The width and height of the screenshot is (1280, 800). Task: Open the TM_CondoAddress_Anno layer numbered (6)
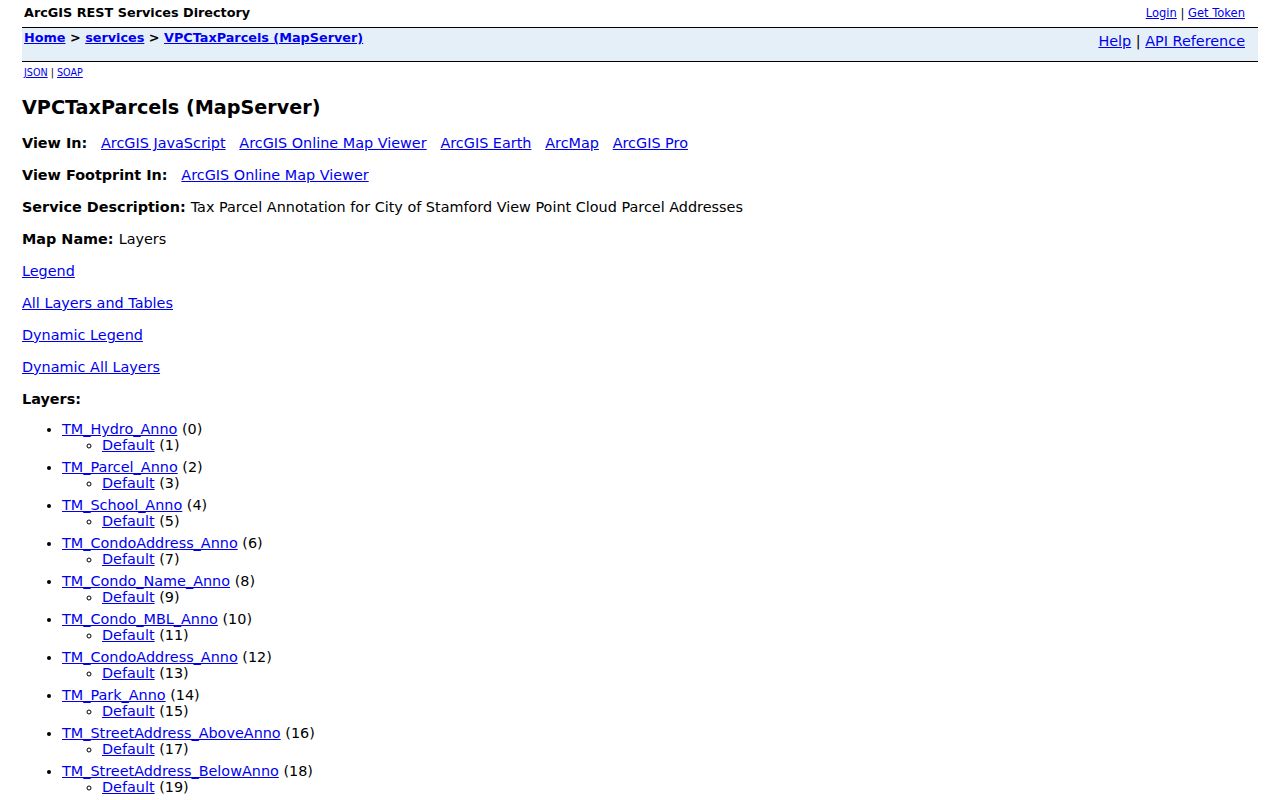tap(150, 543)
